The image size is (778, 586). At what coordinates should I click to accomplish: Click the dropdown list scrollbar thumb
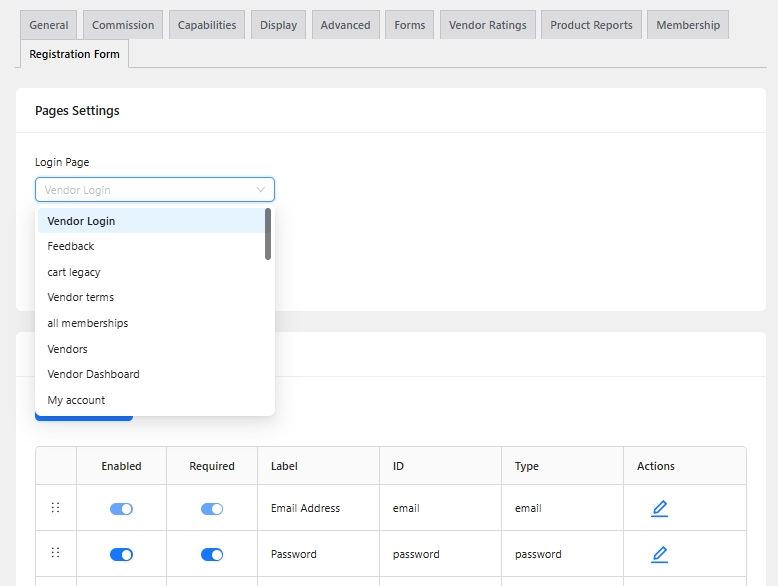click(268, 234)
